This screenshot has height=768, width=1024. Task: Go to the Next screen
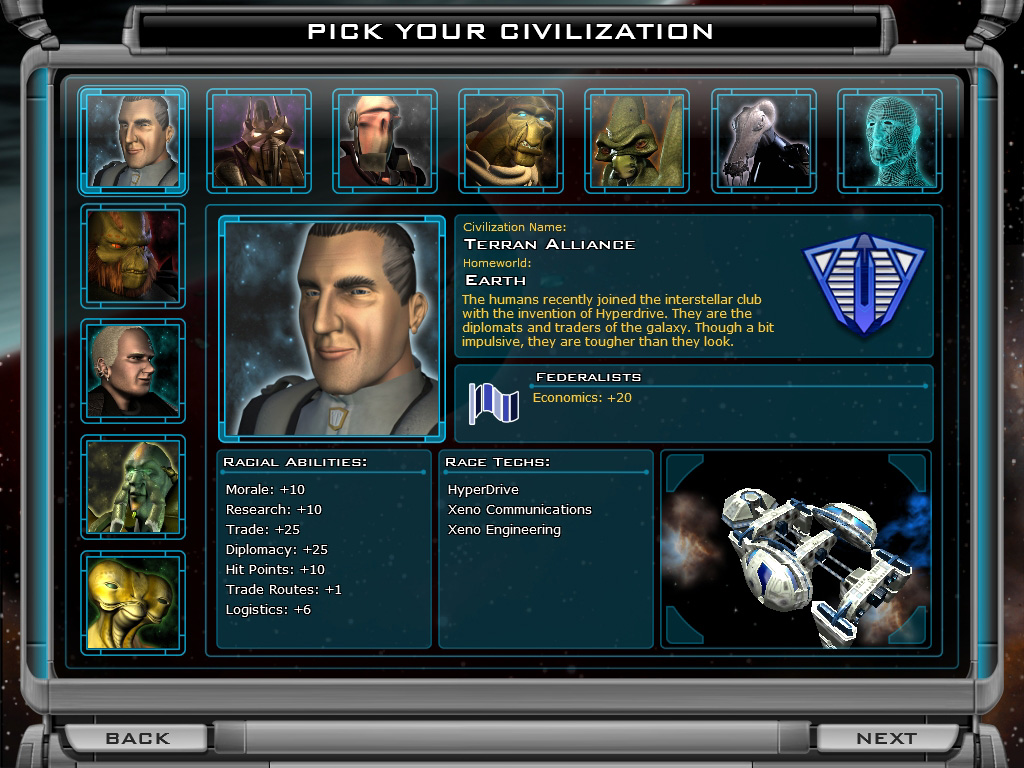(x=887, y=738)
